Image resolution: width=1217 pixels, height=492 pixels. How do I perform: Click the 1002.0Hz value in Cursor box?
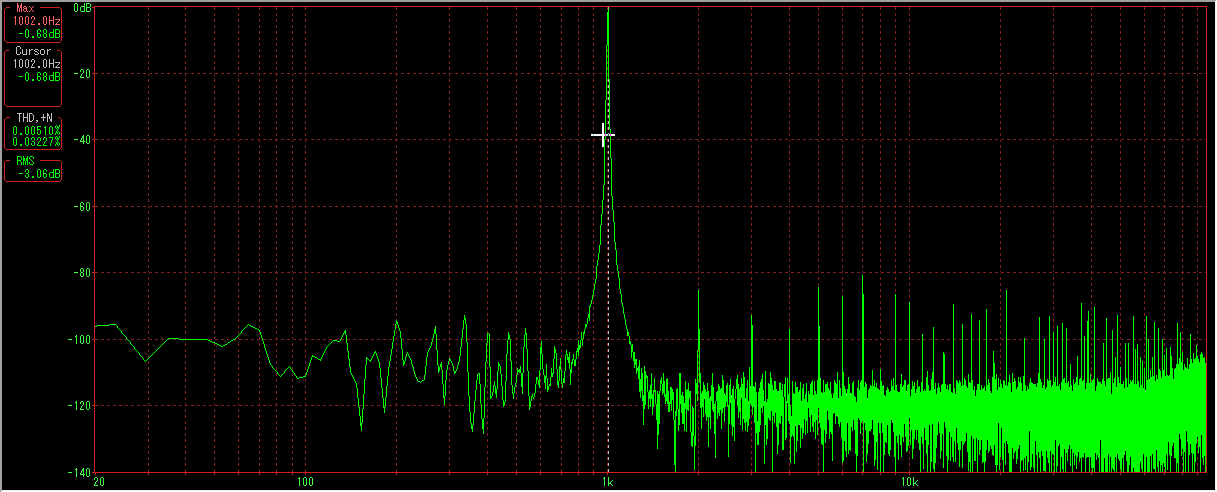[36, 63]
